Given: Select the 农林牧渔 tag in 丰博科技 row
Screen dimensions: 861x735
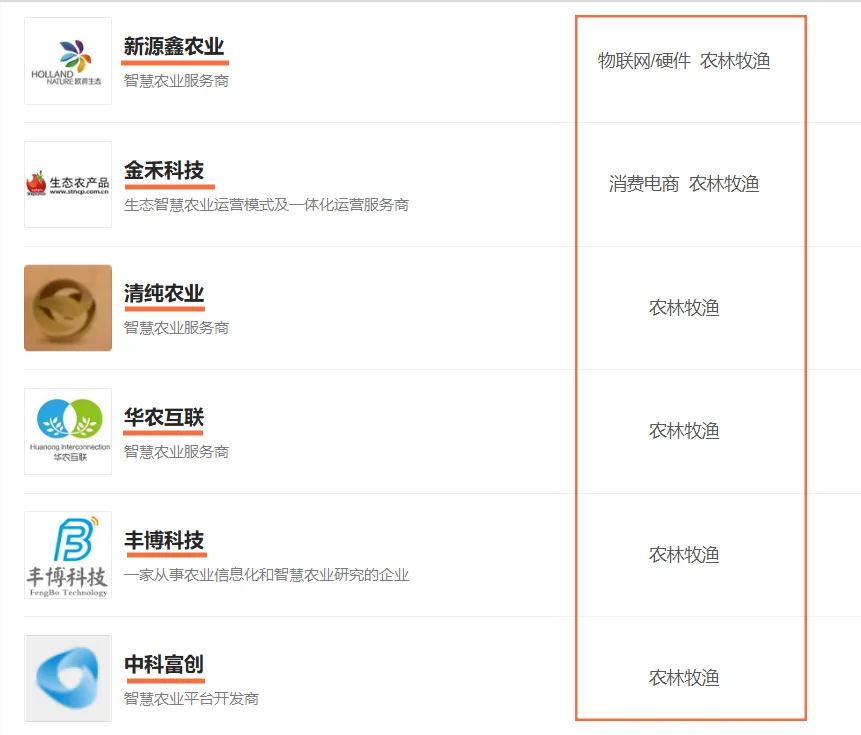Looking at the screenshot, I should point(684,555).
